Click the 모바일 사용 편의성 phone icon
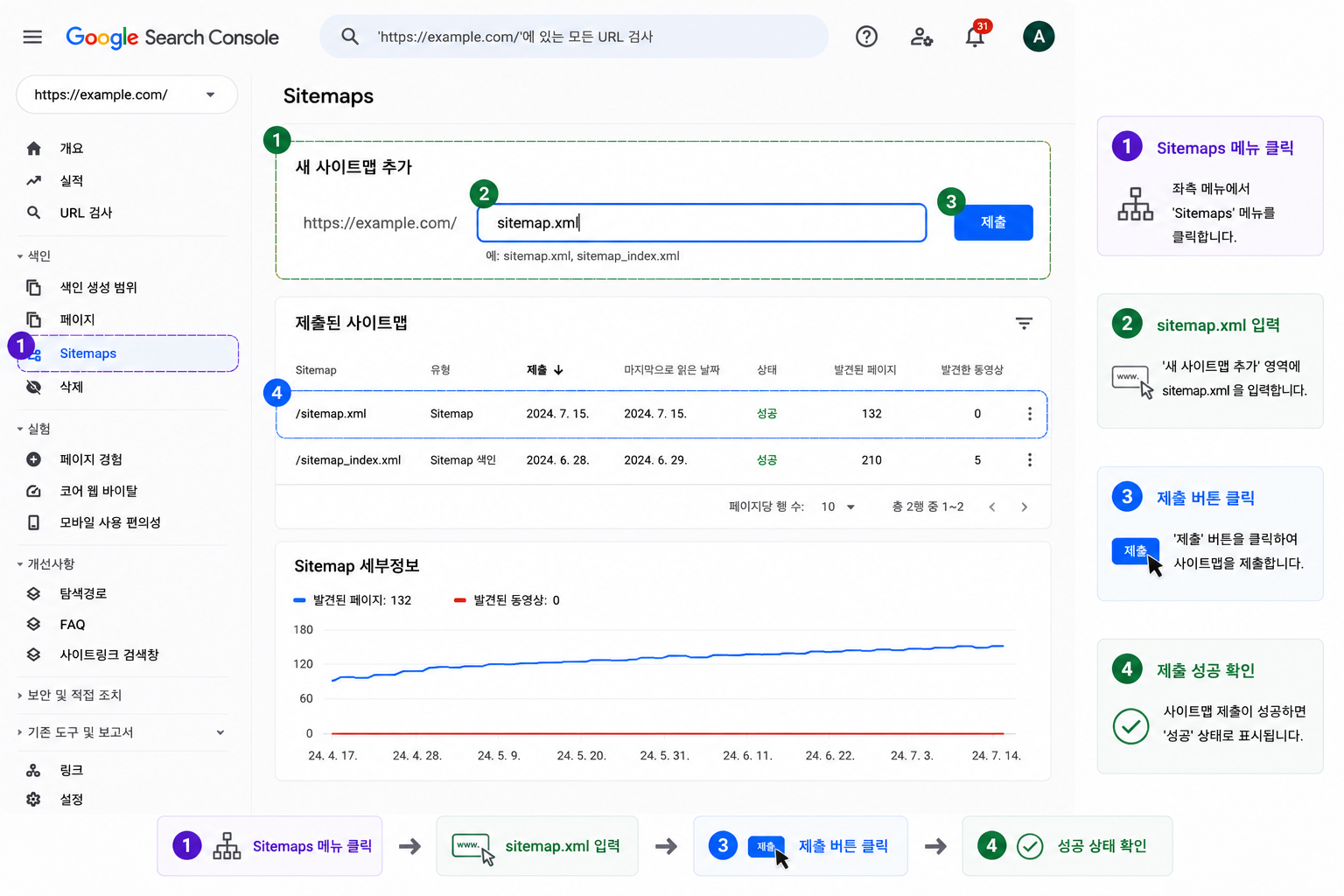The height and width of the screenshot is (896, 1344). (x=33, y=522)
